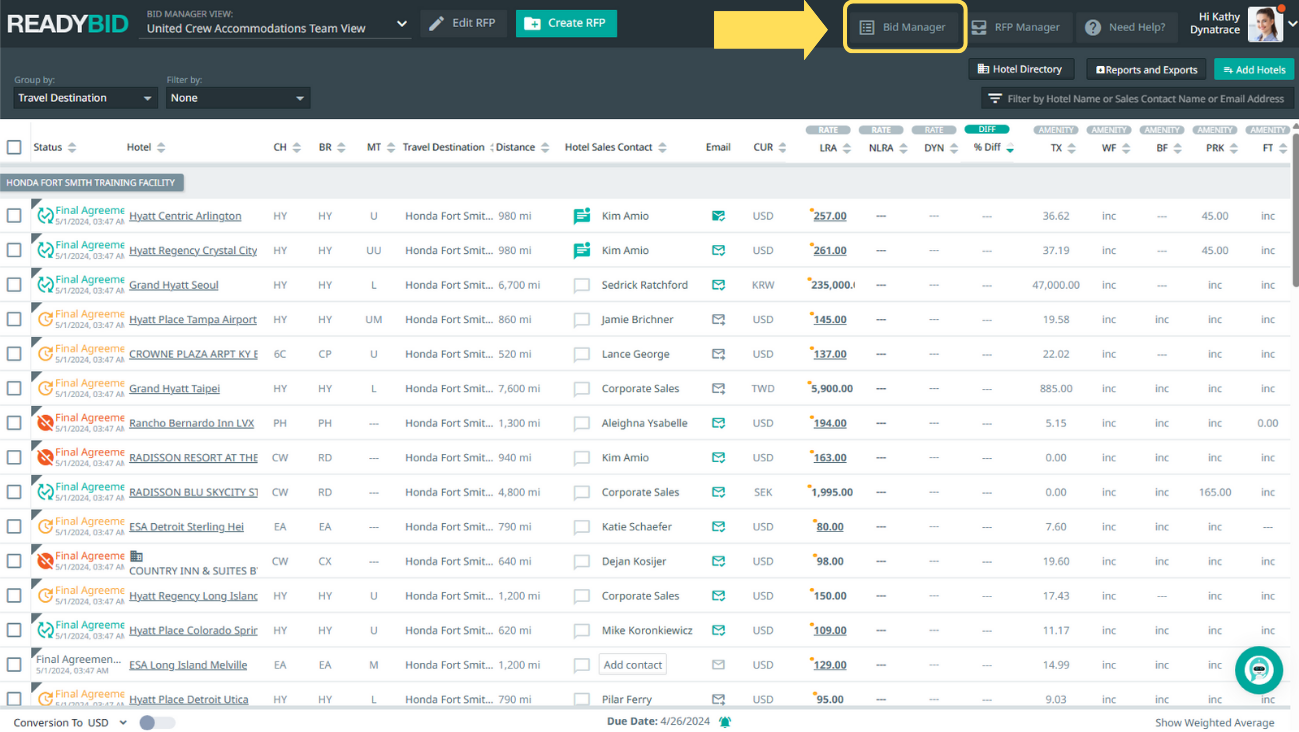This screenshot has width=1299, height=732.
Task: Open Reports and Exports
Action: (x=1147, y=70)
